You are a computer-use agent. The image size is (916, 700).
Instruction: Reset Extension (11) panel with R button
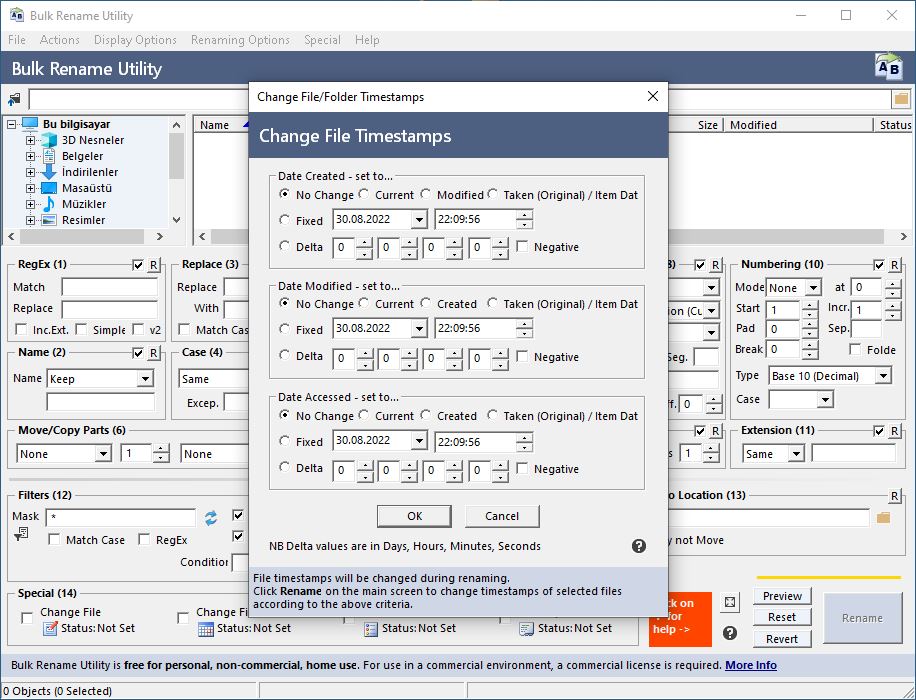point(894,431)
